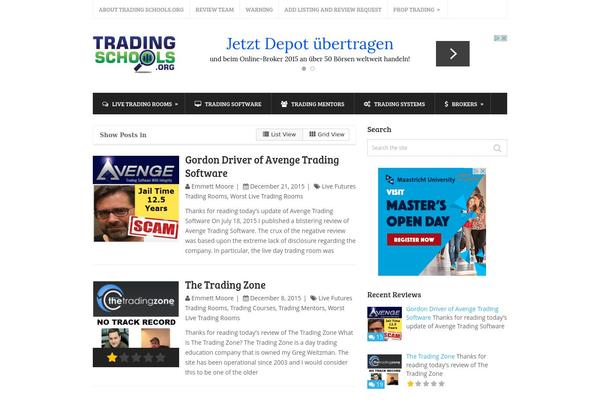Open The Trading Zone link in Recent Reviews
This screenshot has width=600, height=400.
point(430,356)
